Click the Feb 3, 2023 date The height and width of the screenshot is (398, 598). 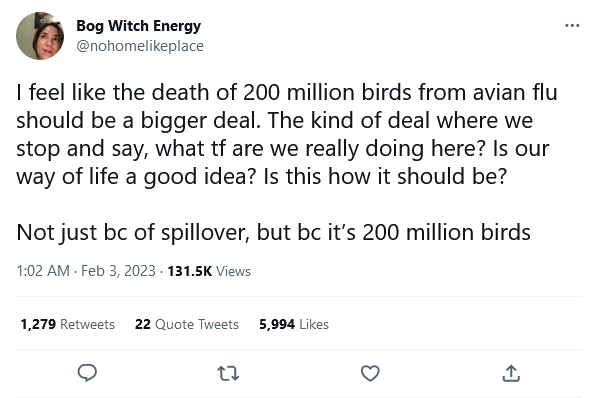[x=118, y=271]
